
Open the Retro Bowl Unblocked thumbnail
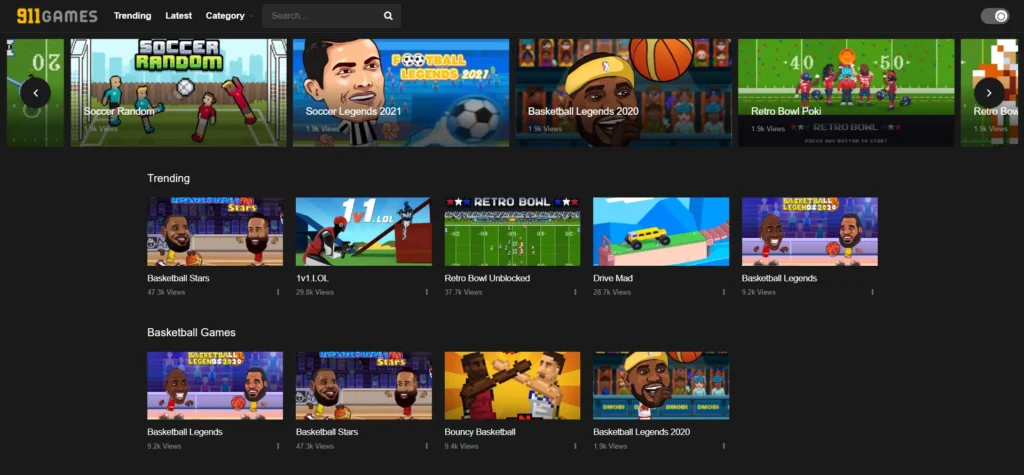click(x=513, y=231)
